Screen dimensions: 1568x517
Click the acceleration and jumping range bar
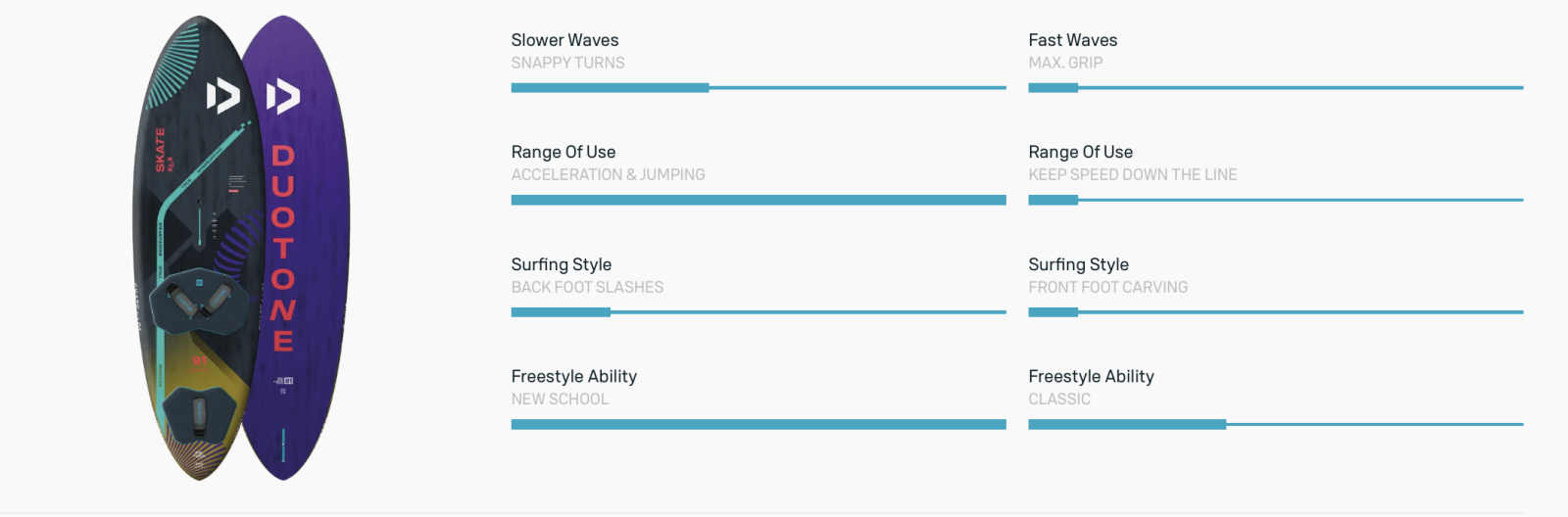click(x=759, y=200)
